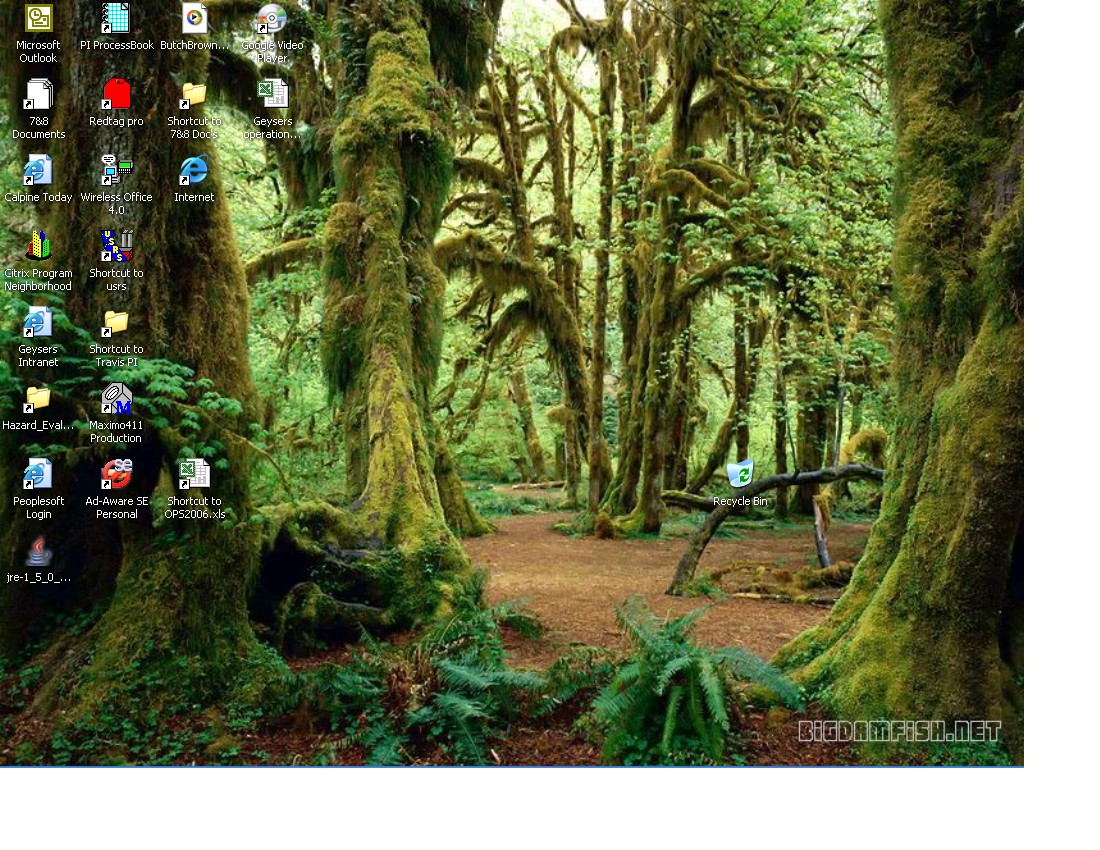The image size is (1100, 850).
Task: Click the Internet Explorer icon labeled Internet
Action: 194,171
